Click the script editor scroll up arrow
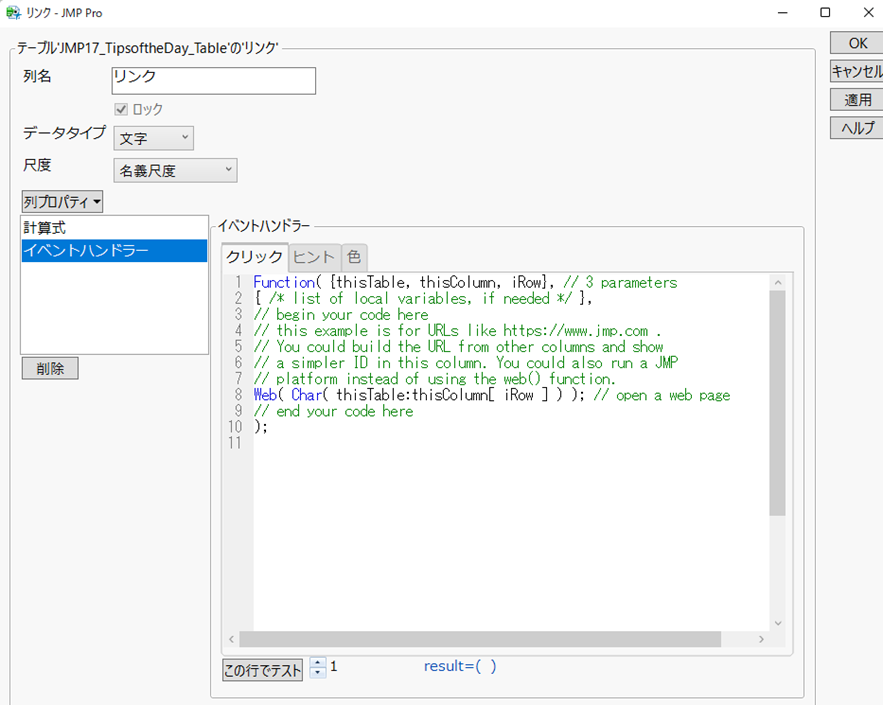Viewport: 883px width, 705px height. [778, 282]
